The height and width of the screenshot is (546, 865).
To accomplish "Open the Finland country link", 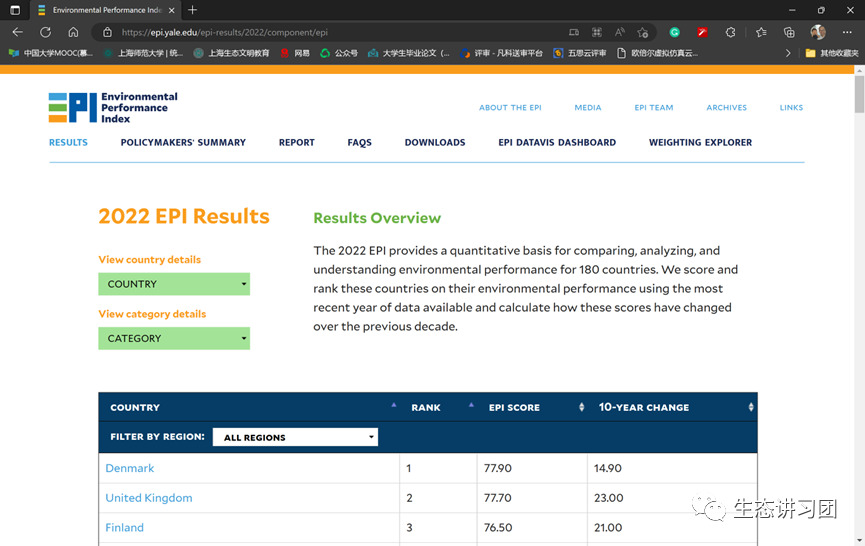I will pyautogui.click(x=124, y=528).
